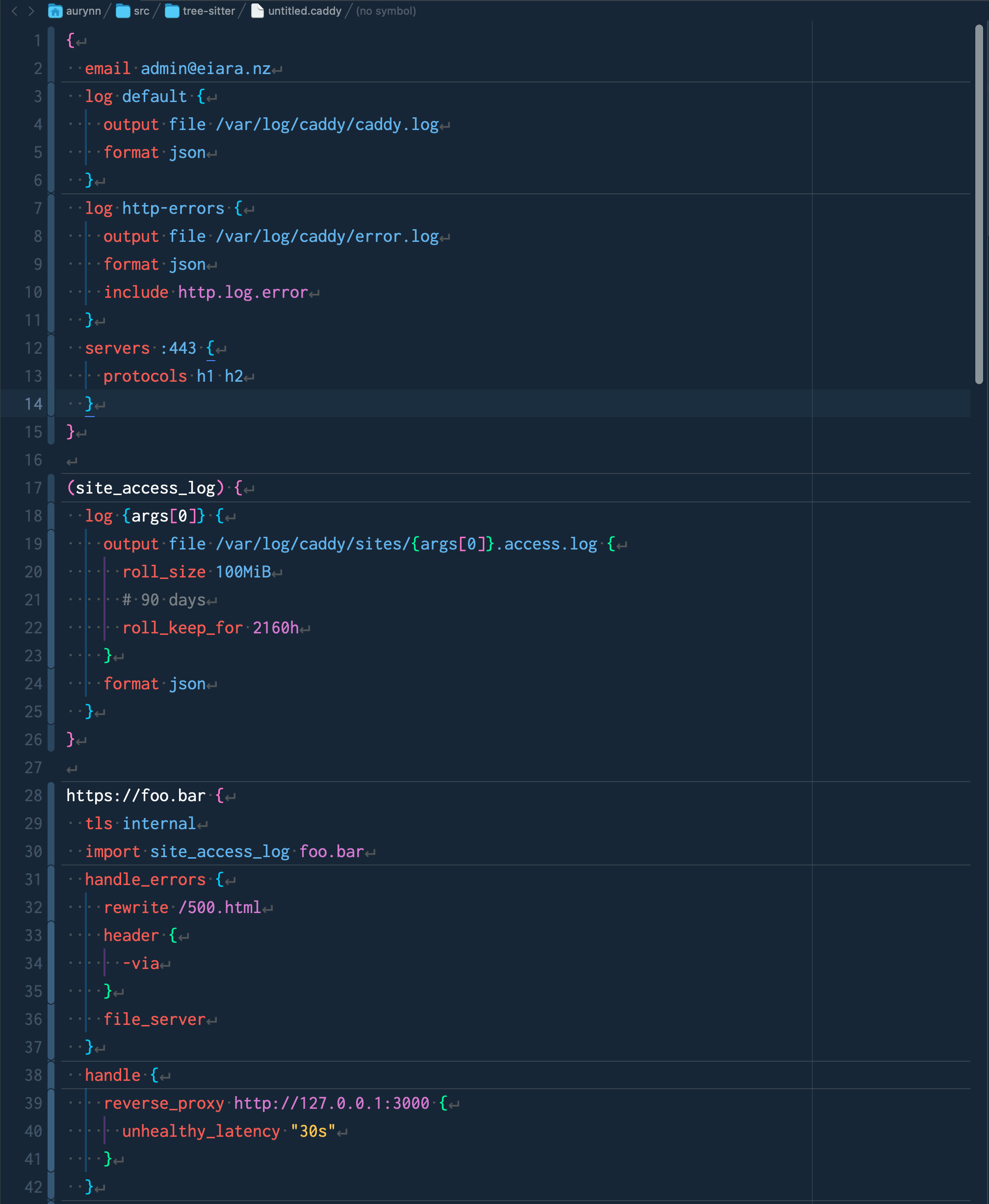This screenshot has height=1204, width=989.
Task: Click admin@eiara.nz address text
Action: click(x=206, y=68)
